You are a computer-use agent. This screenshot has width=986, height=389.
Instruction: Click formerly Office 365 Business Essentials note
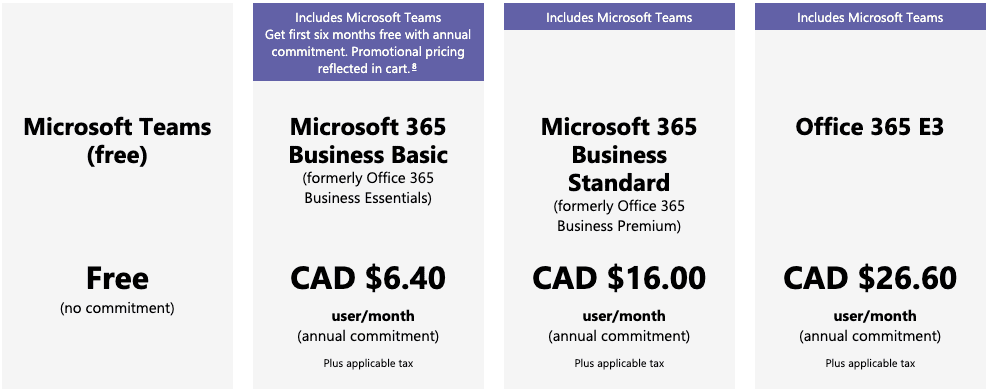pos(368,188)
